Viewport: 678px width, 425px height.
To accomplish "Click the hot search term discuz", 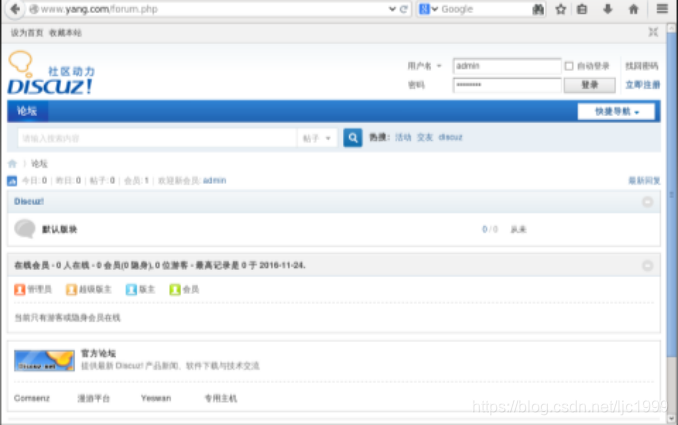I will 450,137.
